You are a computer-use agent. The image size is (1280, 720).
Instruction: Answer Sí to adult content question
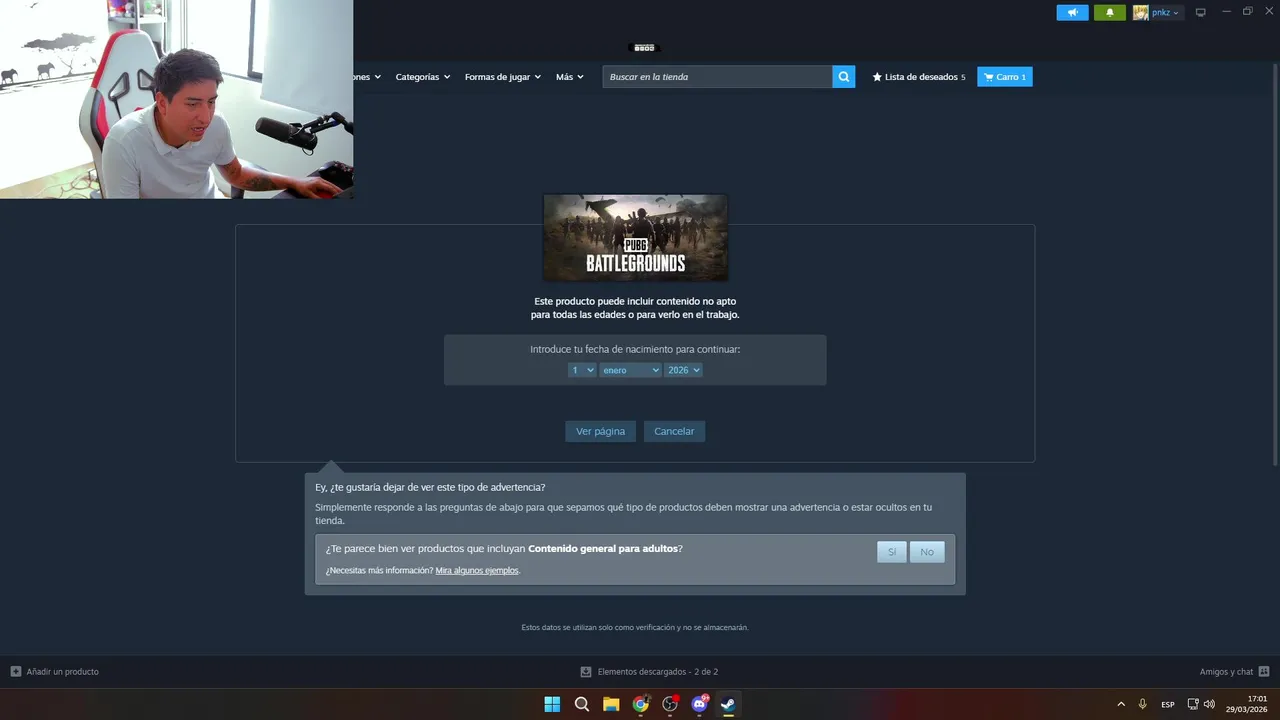point(891,552)
